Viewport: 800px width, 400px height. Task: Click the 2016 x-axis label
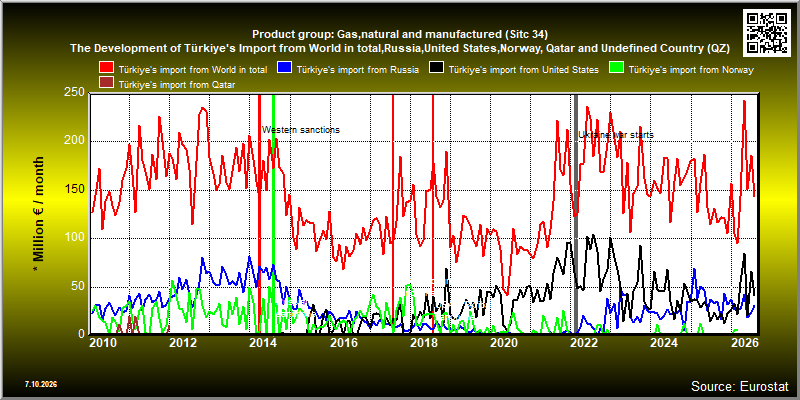(344, 344)
